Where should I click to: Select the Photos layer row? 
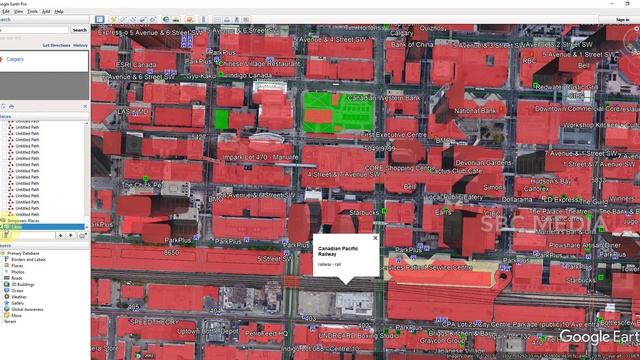(18, 272)
